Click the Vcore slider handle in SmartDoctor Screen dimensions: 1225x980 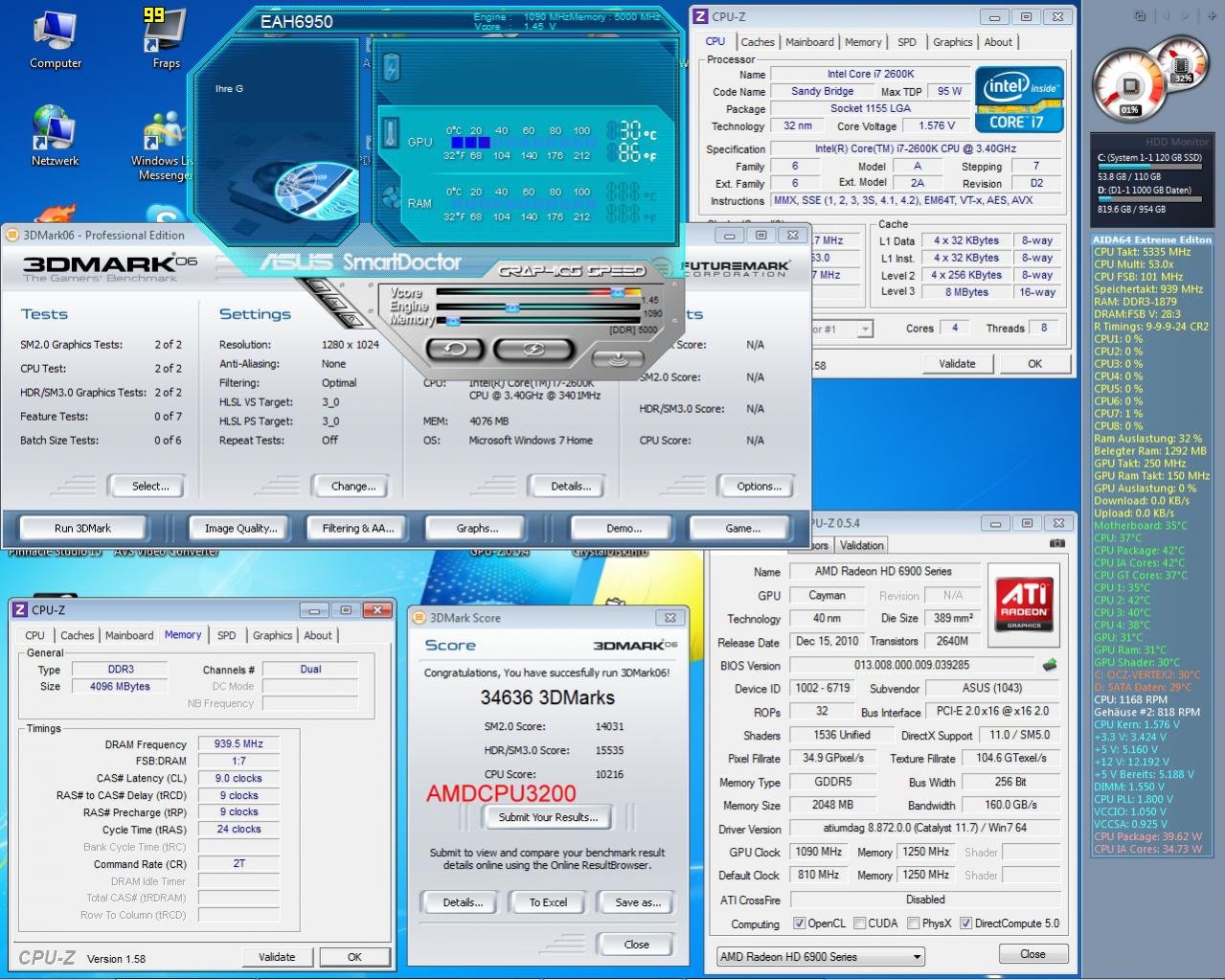click(618, 292)
